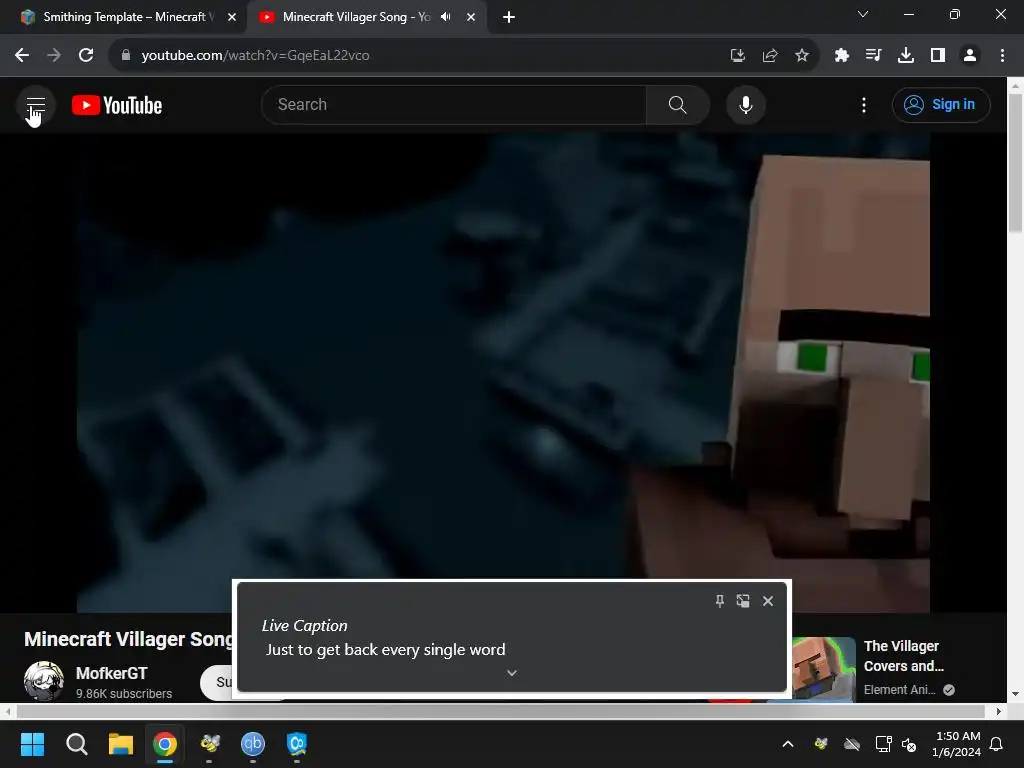Start voice search with the microphone
1024x768 pixels.
745,104
